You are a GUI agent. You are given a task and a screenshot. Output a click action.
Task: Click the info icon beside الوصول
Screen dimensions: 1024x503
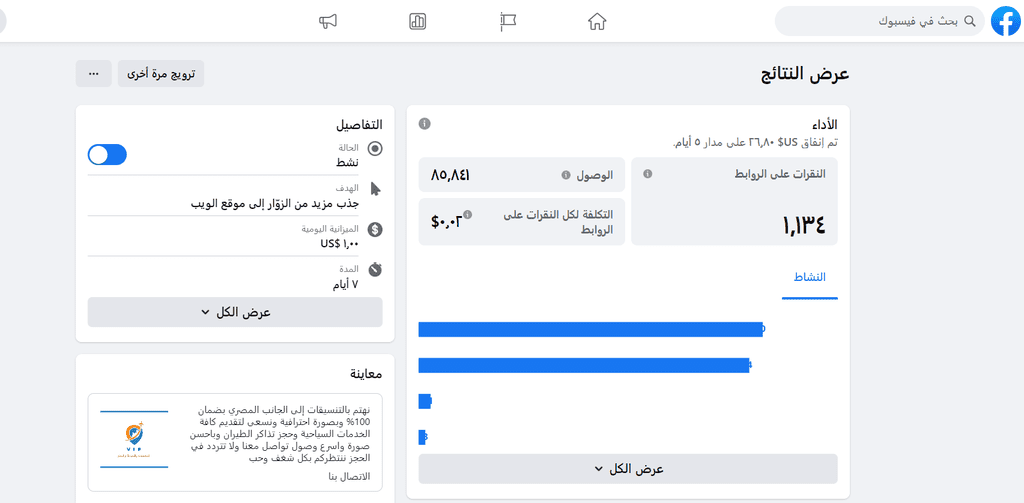(566, 175)
